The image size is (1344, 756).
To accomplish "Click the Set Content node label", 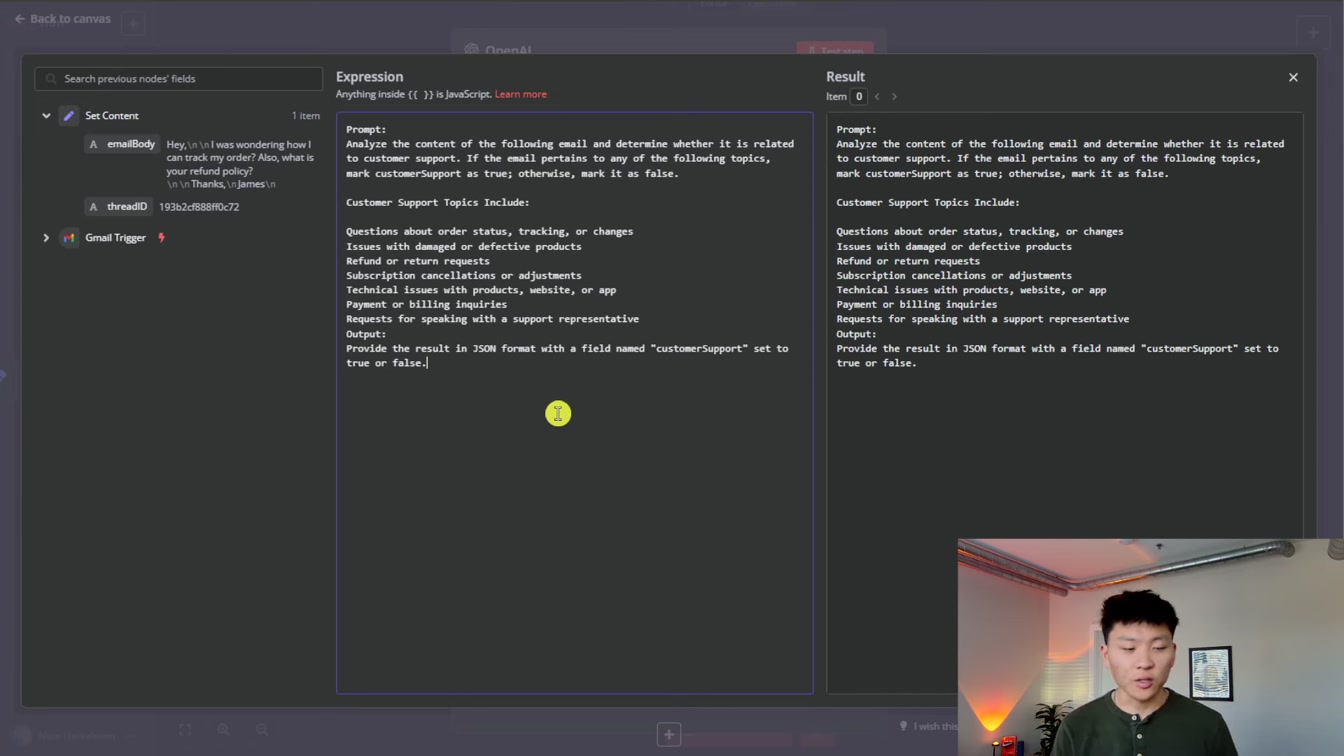I will tap(112, 116).
